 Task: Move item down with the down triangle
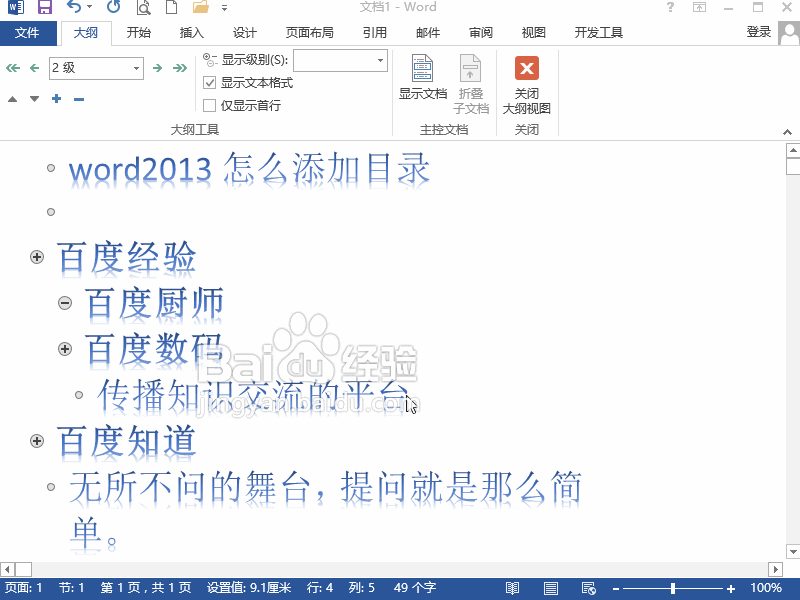point(34,99)
